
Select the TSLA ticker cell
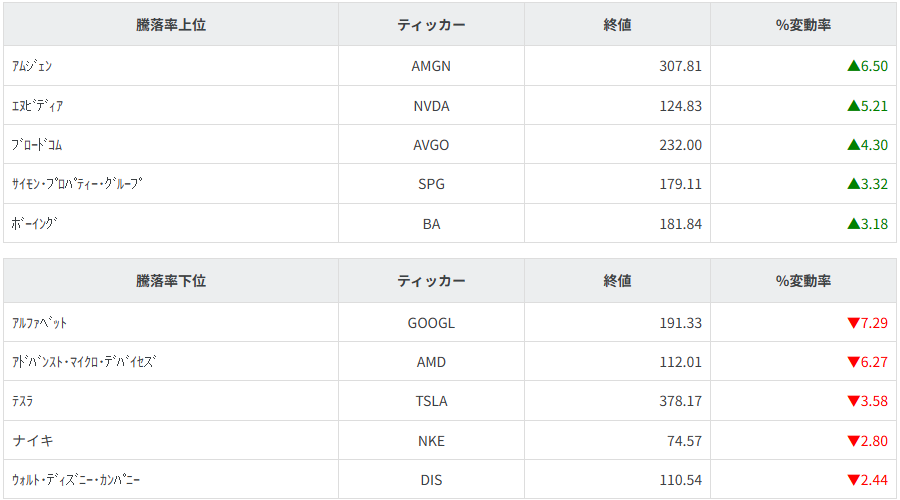click(431, 401)
